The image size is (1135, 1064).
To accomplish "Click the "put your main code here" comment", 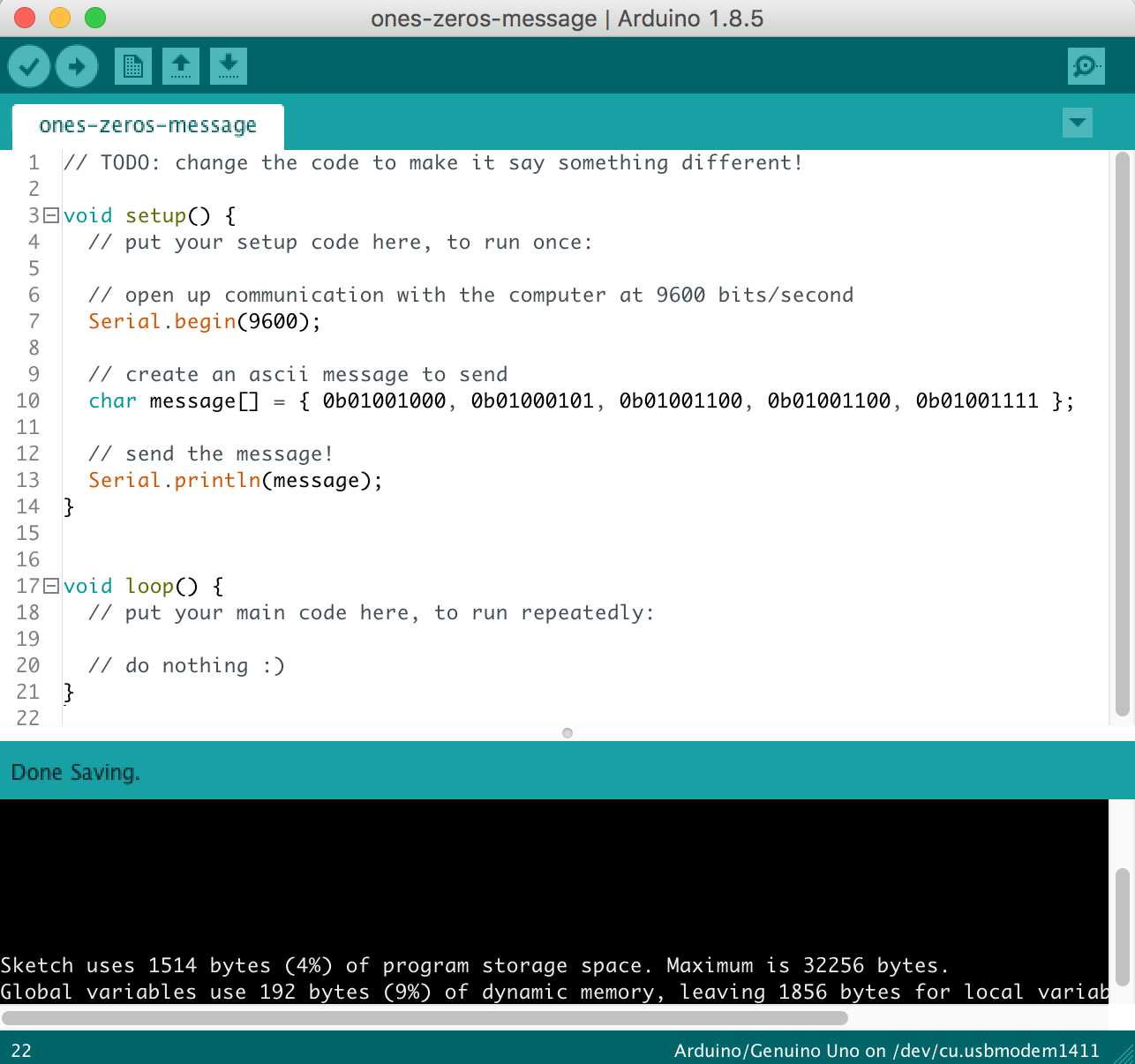I will pyautogui.click(x=371, y=613).
